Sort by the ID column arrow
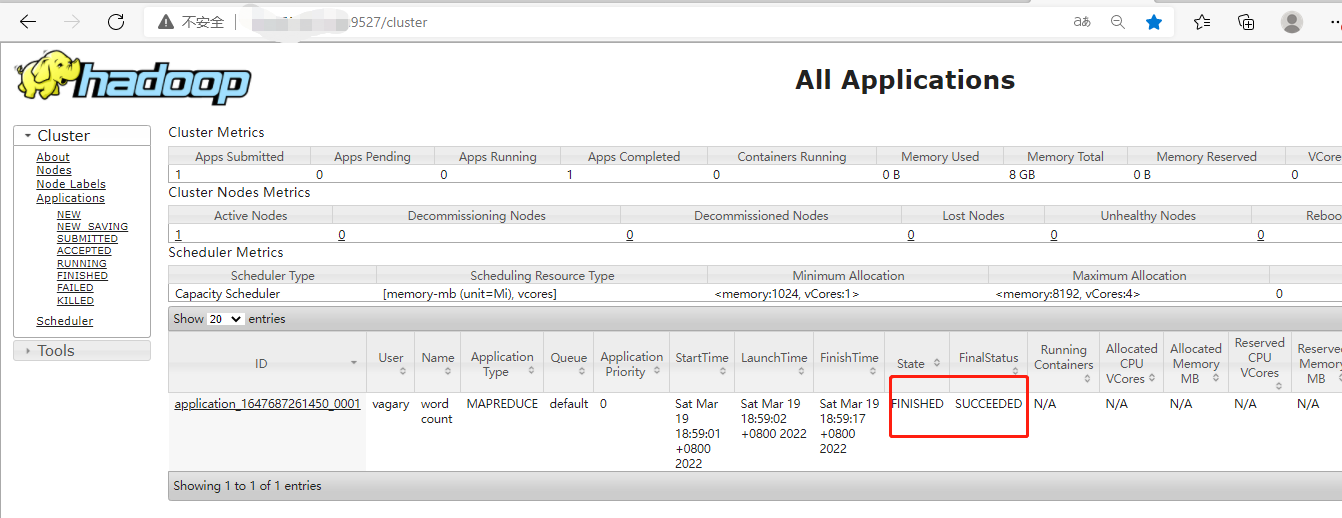This screenshot has height=518, width=1342. click(x=354, y=362)
